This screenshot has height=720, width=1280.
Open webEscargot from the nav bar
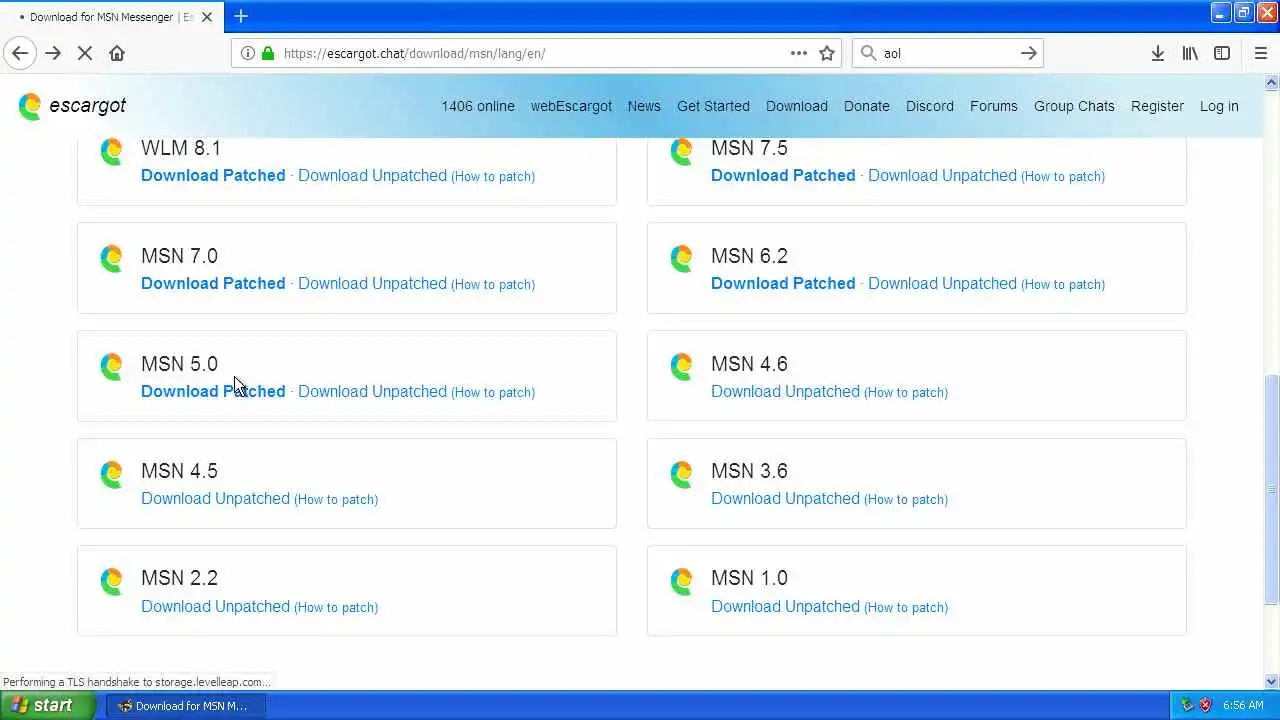pyautogui.click(x=571, y=106)
